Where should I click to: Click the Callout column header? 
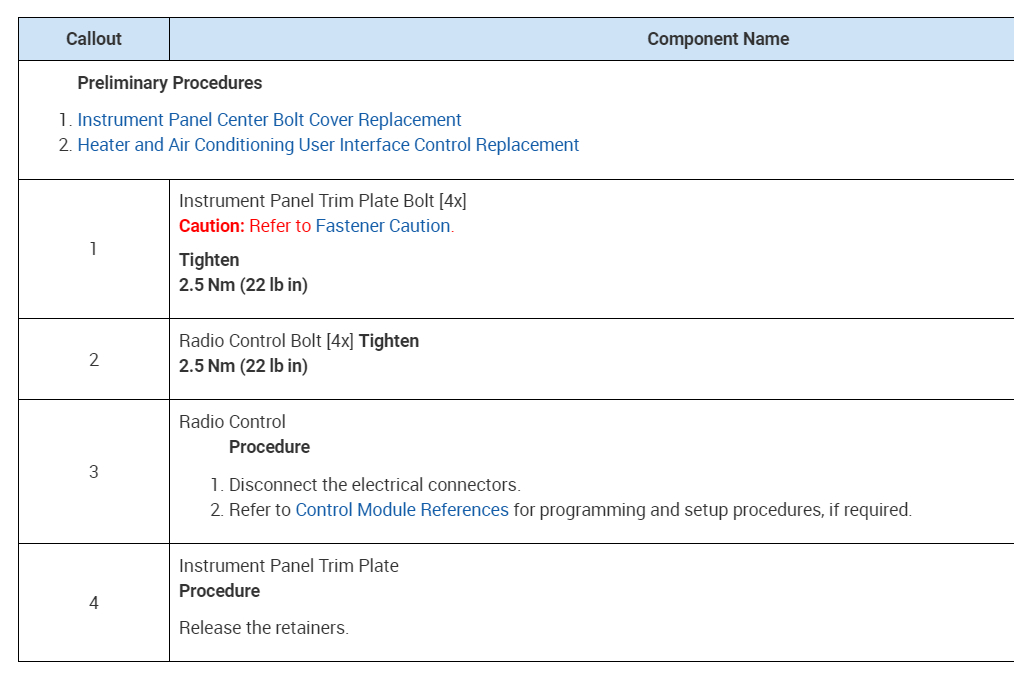[x=94, y=39]
